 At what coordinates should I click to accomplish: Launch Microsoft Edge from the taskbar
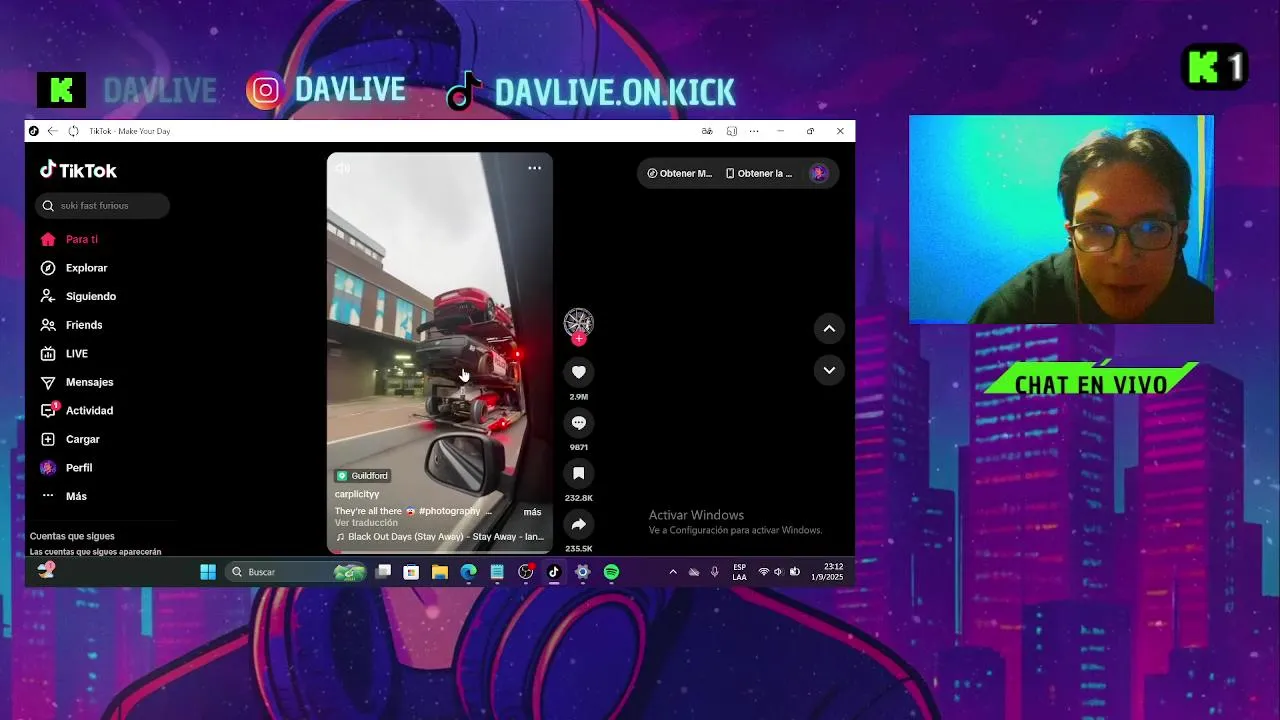pos(468,572)
